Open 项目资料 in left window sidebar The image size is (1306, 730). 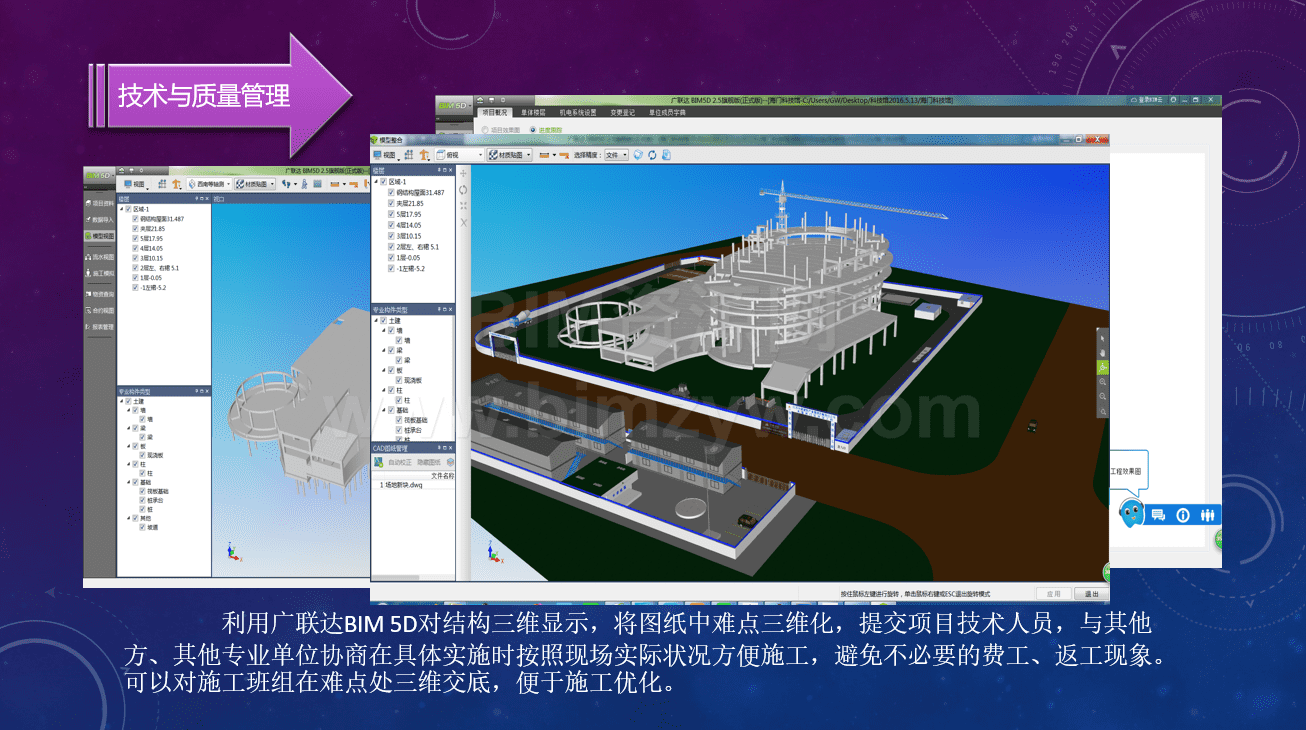coord(100,203)
